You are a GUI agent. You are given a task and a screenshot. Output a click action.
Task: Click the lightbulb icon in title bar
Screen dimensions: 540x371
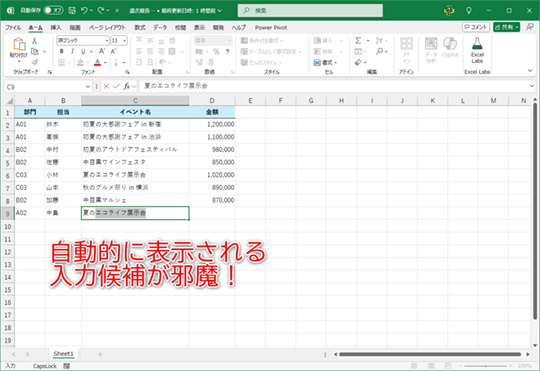[468, 11]
